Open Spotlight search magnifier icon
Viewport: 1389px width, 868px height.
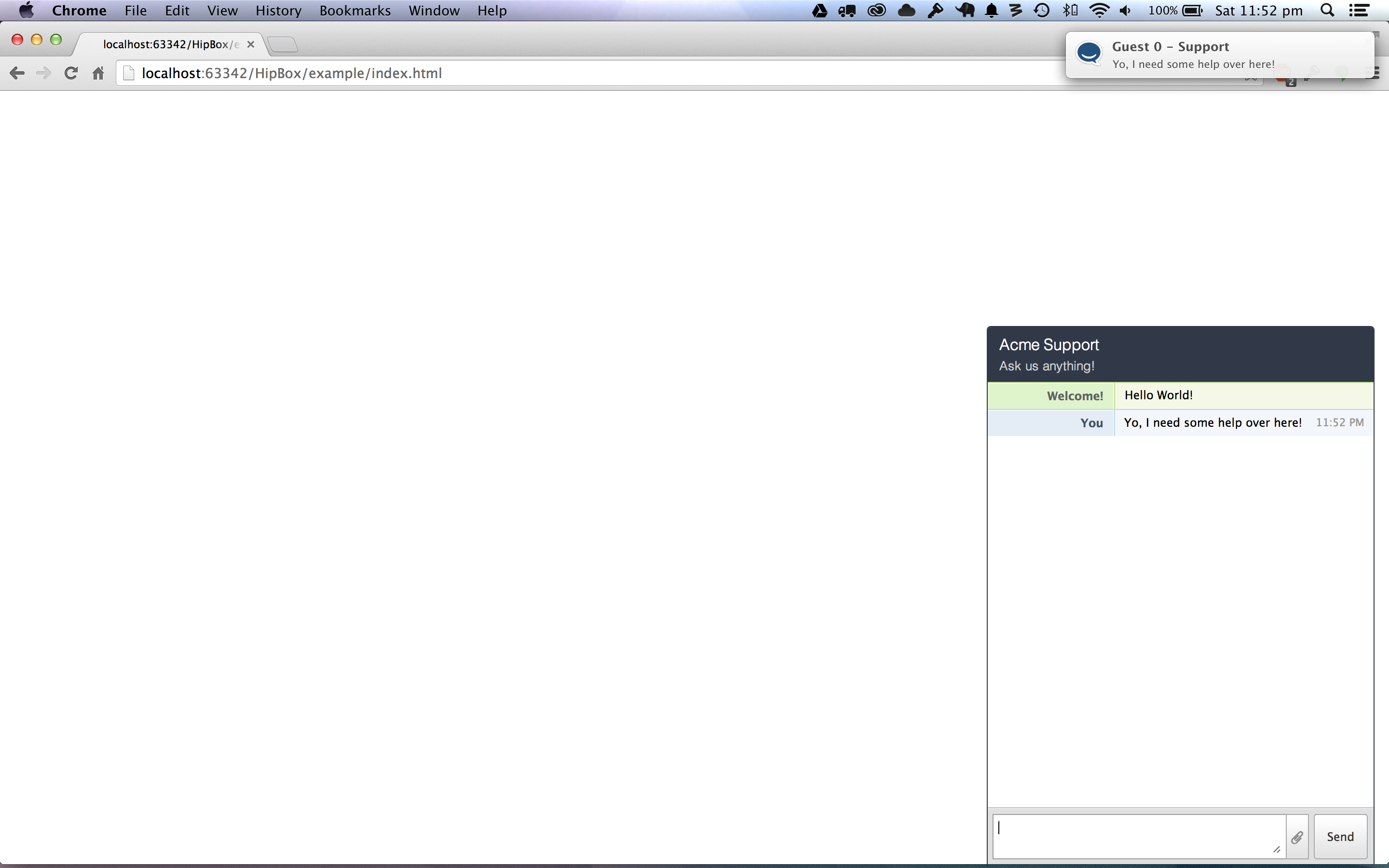click(x=1327, y=10)
